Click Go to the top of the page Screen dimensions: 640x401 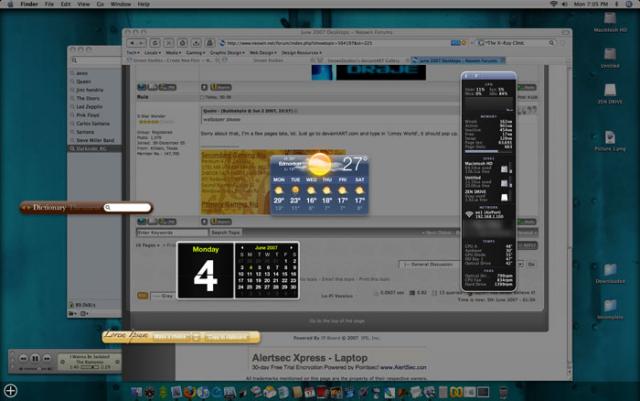click(336, 321)
